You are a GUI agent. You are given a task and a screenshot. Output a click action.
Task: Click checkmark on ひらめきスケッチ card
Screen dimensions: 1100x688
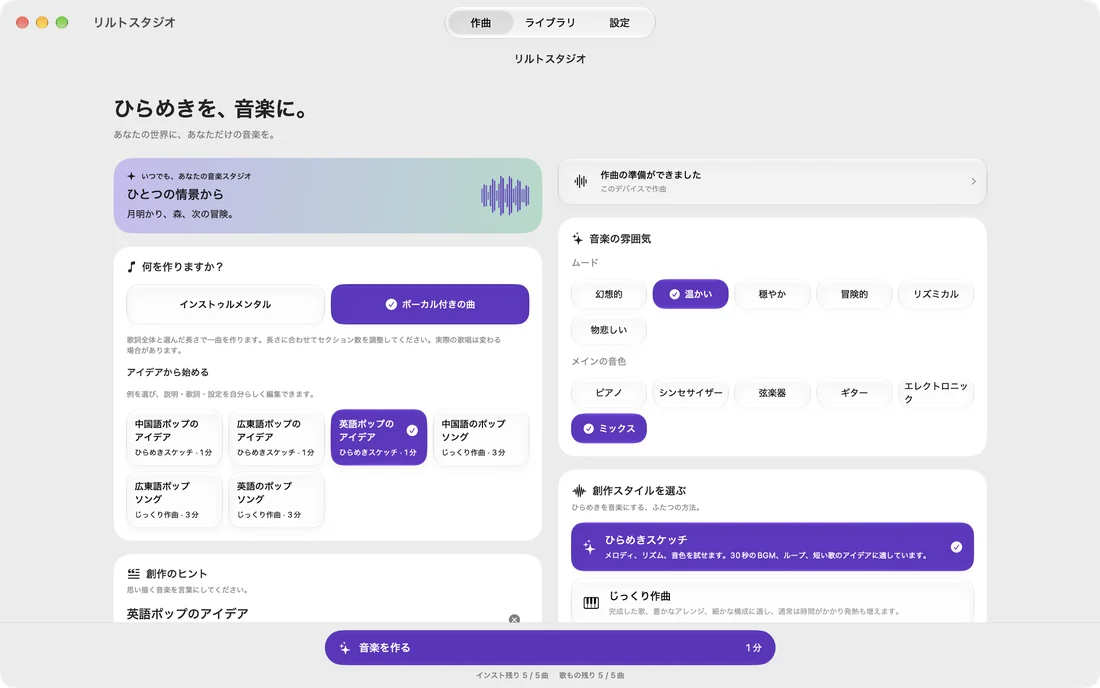tap(956, 547)
